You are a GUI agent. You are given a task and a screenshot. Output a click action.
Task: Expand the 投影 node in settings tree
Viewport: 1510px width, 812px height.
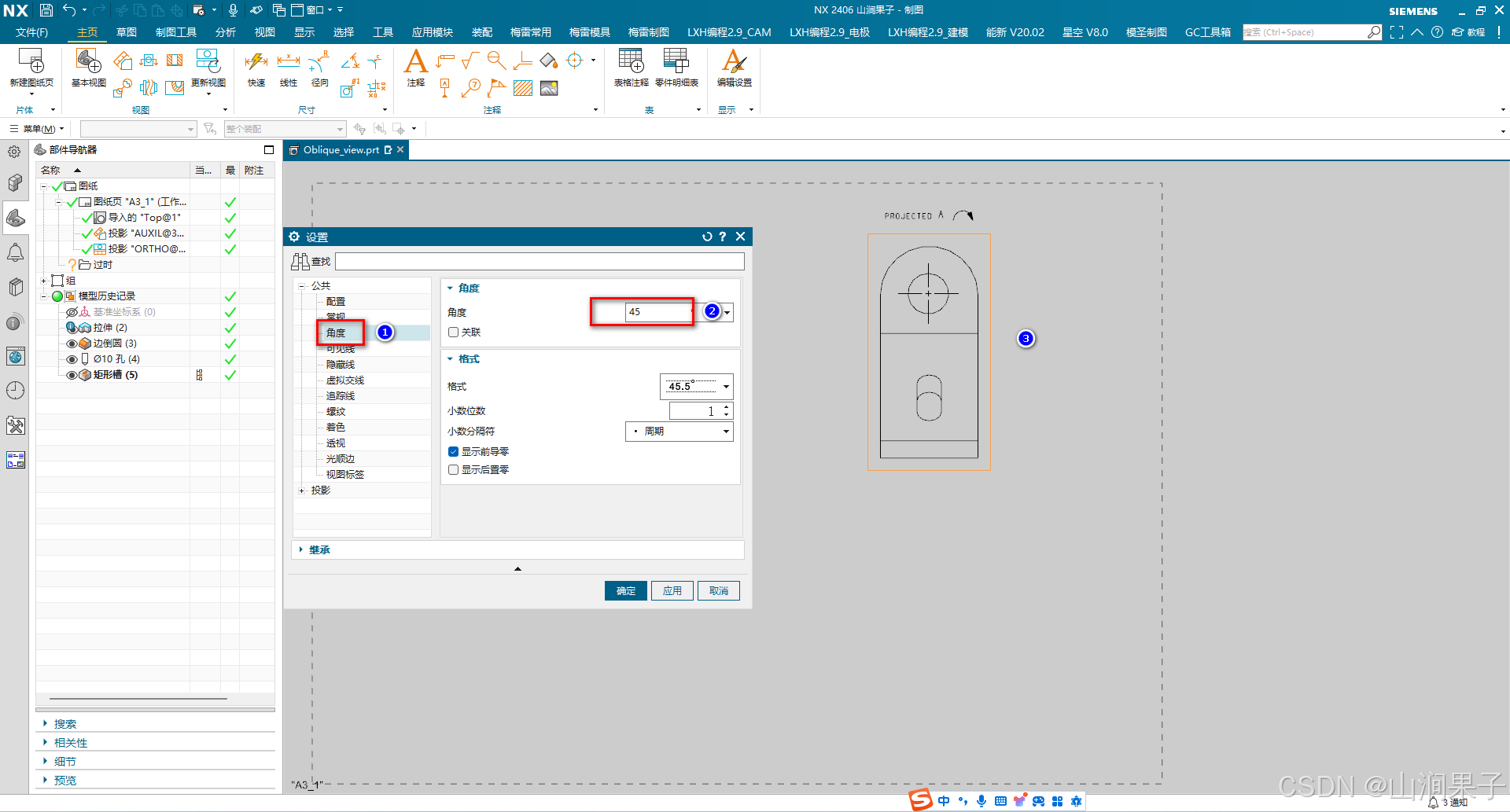301,491
